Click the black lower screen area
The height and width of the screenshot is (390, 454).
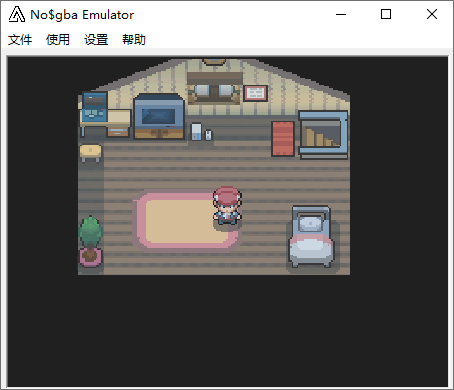pyautogui.click(x=228, y=330)
